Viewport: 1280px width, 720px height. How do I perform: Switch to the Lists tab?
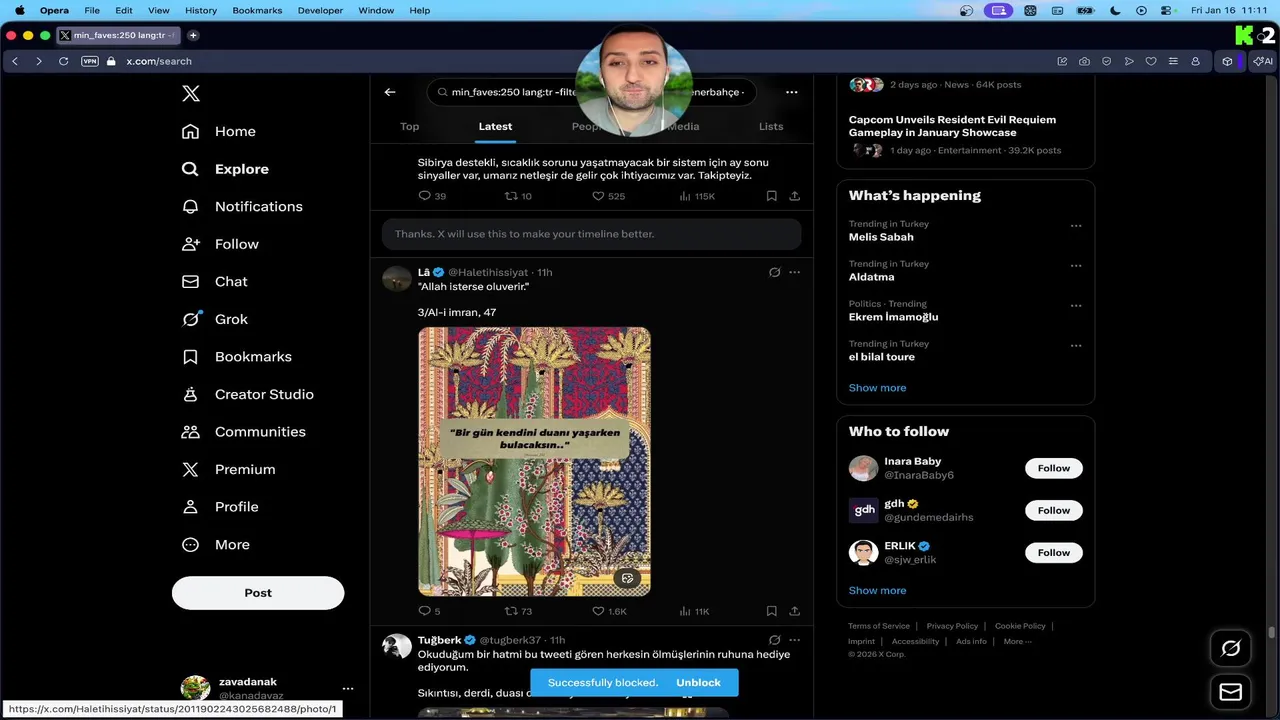point(771,126)
